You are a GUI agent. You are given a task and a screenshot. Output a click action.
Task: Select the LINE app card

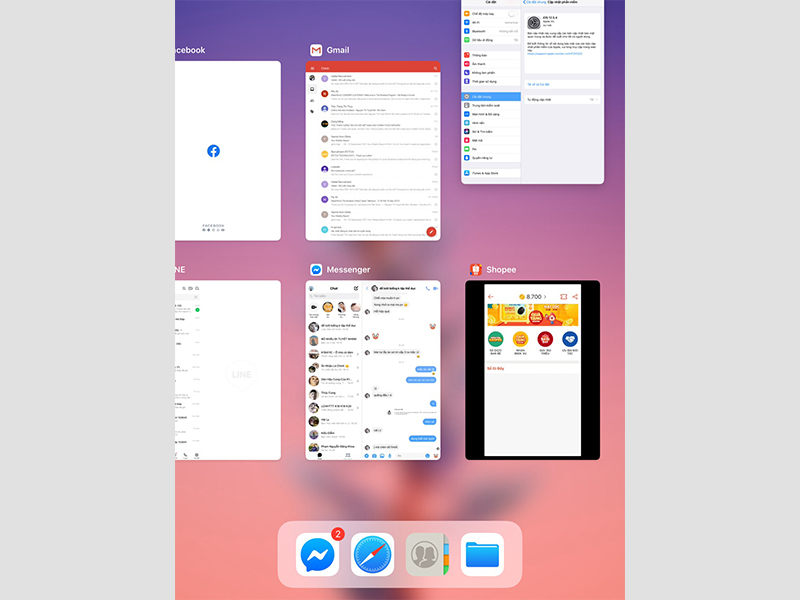coord(228,370)
